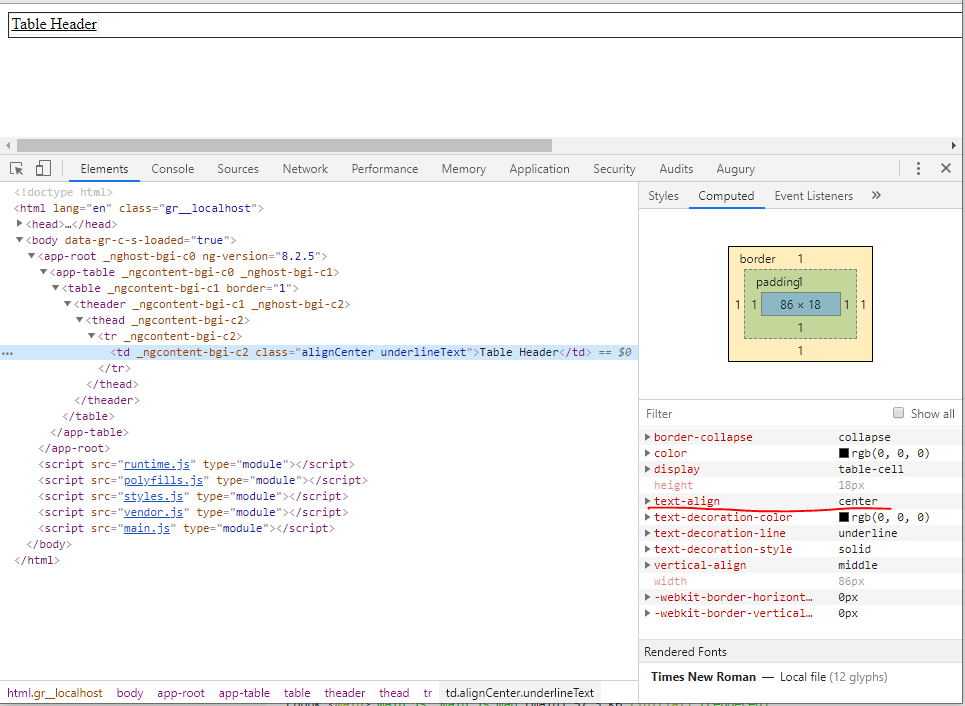The height and width of the screenshot is (706, 965).
Task: Select app-table in the breadcrumb bar
Action: point(244,692)
